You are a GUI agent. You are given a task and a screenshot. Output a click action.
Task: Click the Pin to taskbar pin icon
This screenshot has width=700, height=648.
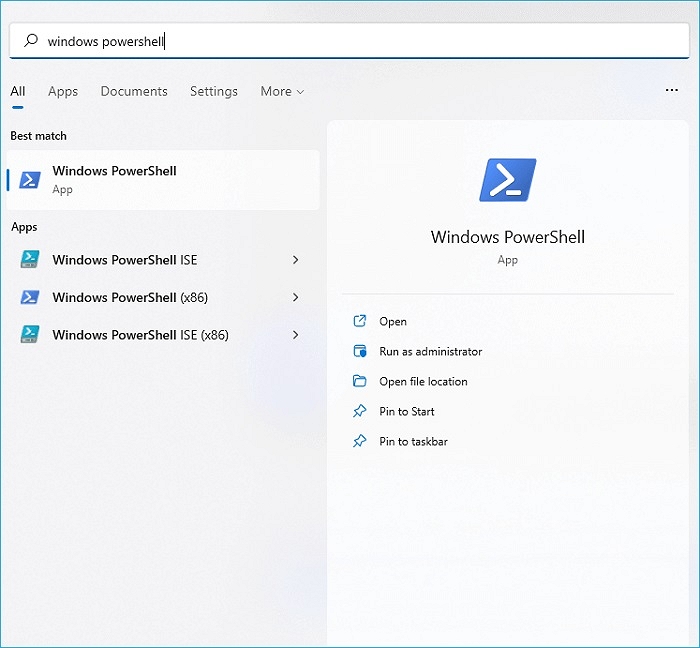point(360,441)
